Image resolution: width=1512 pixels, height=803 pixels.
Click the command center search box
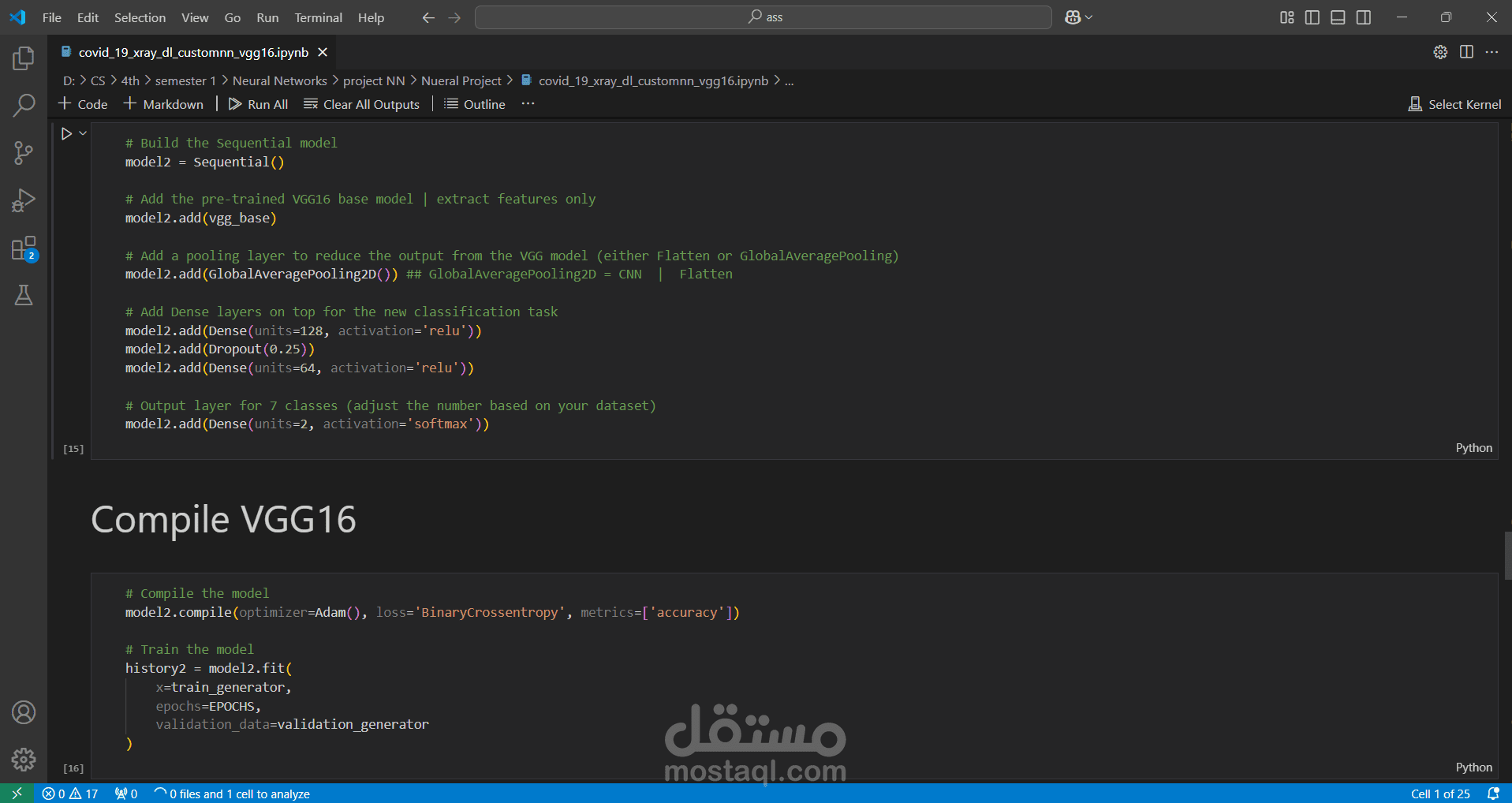[763, 17]
